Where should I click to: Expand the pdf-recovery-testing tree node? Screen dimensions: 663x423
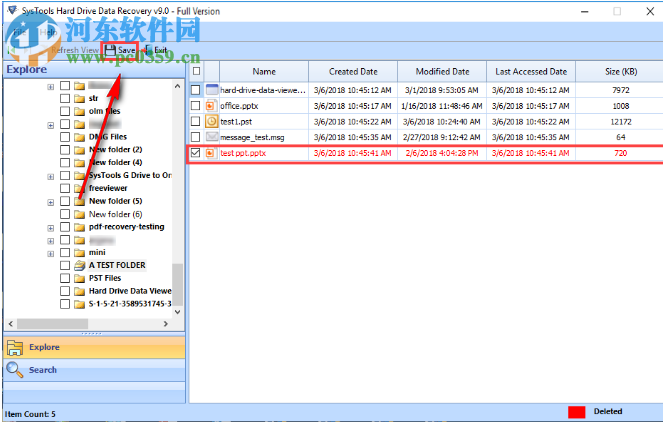tap(51, 228)
